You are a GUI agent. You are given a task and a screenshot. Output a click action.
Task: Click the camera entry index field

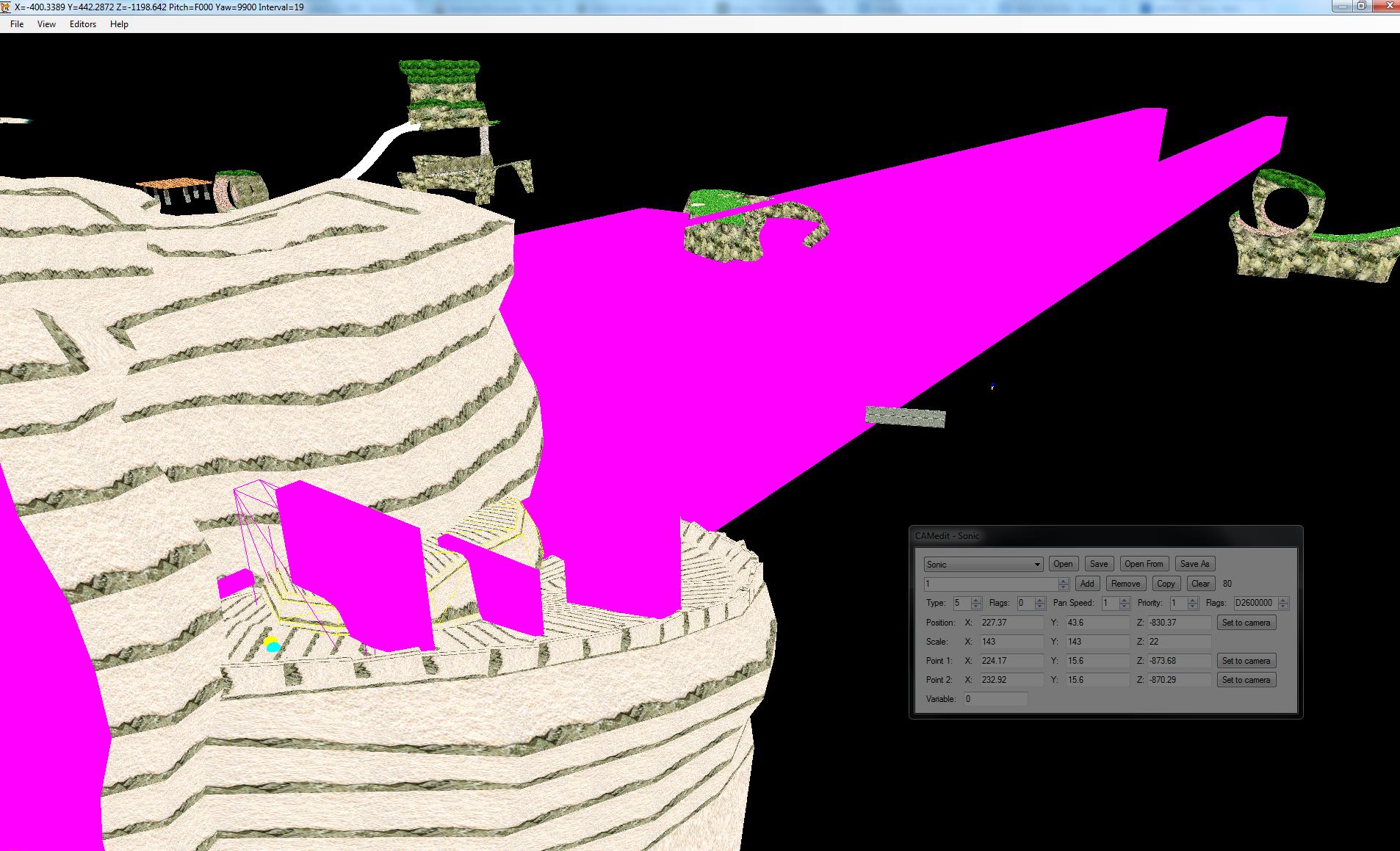point(991,584)
